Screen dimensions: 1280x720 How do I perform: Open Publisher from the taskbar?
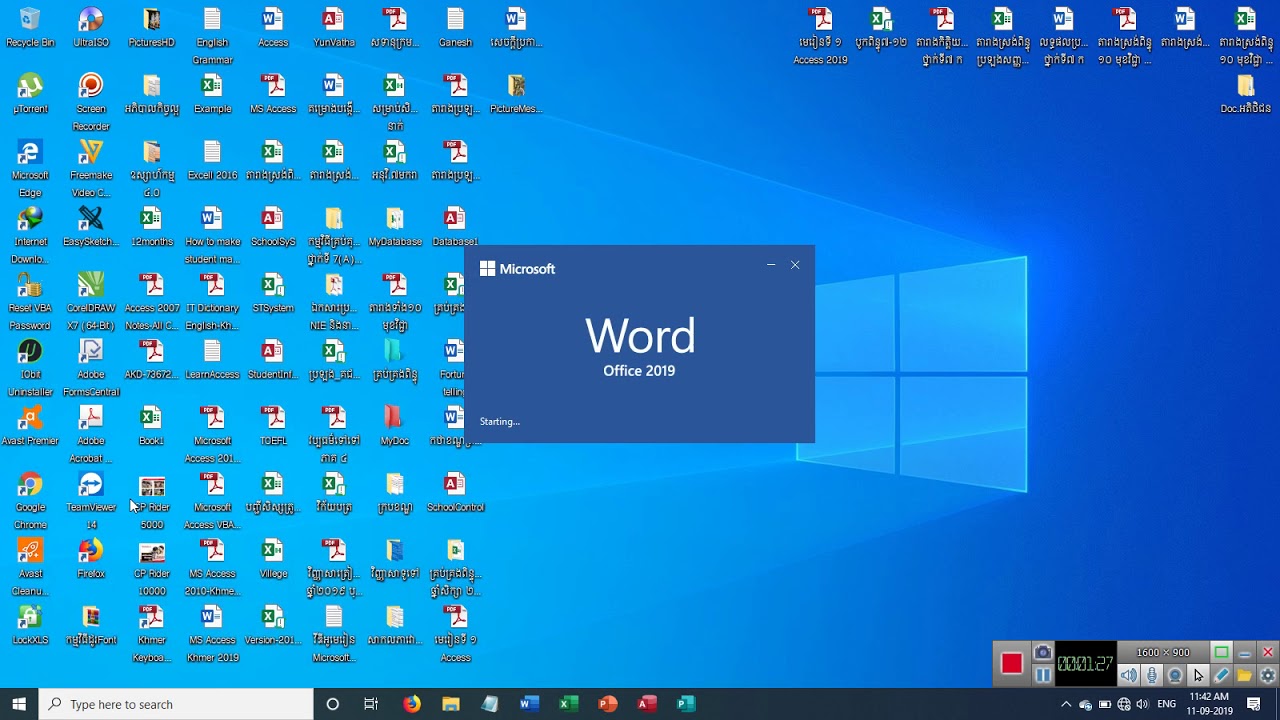(686, 704)
